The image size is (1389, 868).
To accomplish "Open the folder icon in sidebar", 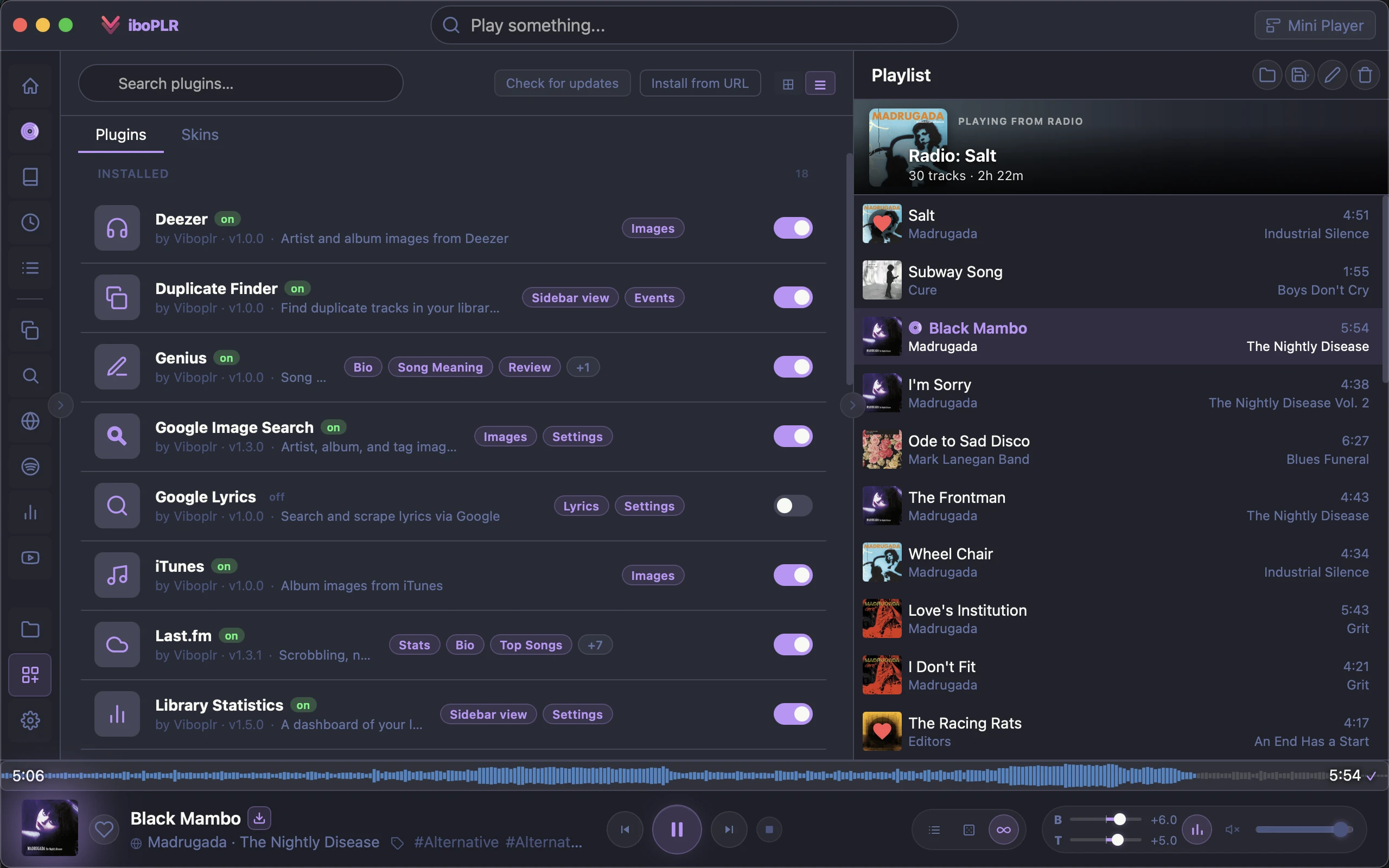I will point(30,629).
